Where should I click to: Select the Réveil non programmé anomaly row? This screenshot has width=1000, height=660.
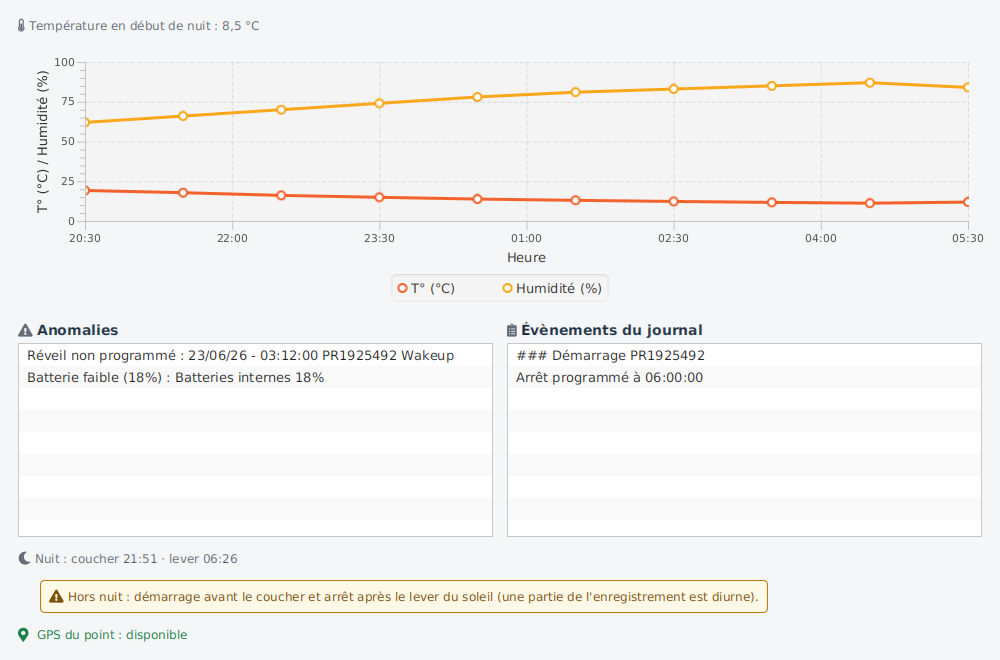255,355
